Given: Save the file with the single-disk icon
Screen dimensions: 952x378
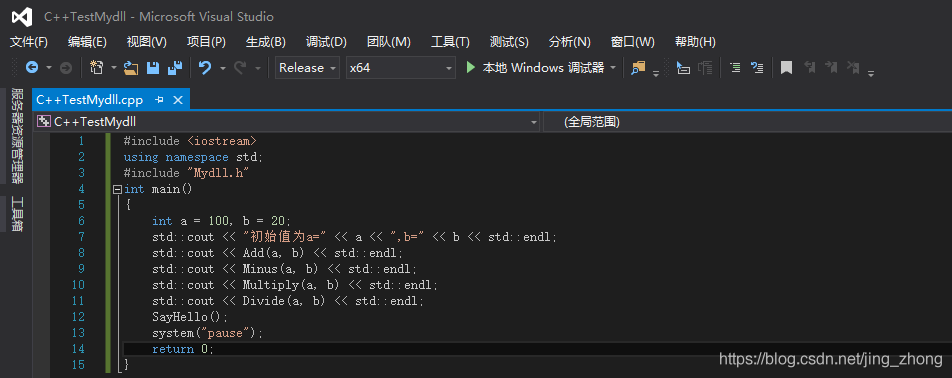Looking at the screenshot, I should pyautogui.click(x=153, y=68).
